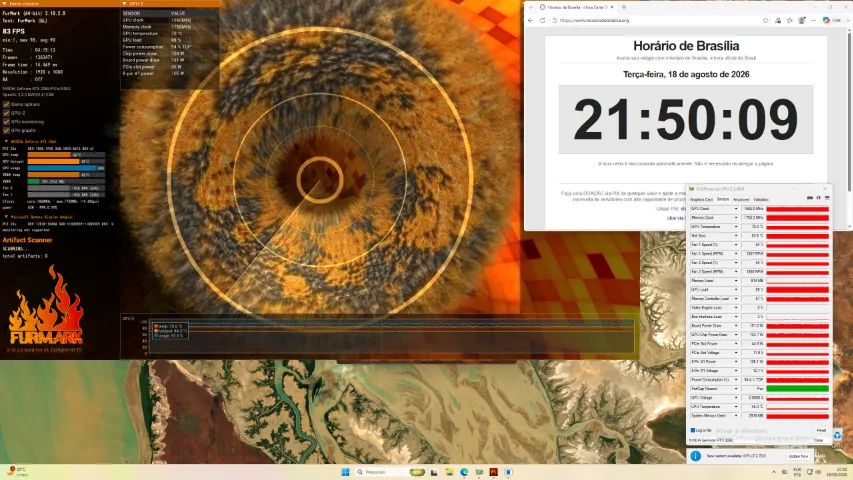Click the Horário de Brasília page heading

(686, 46)
